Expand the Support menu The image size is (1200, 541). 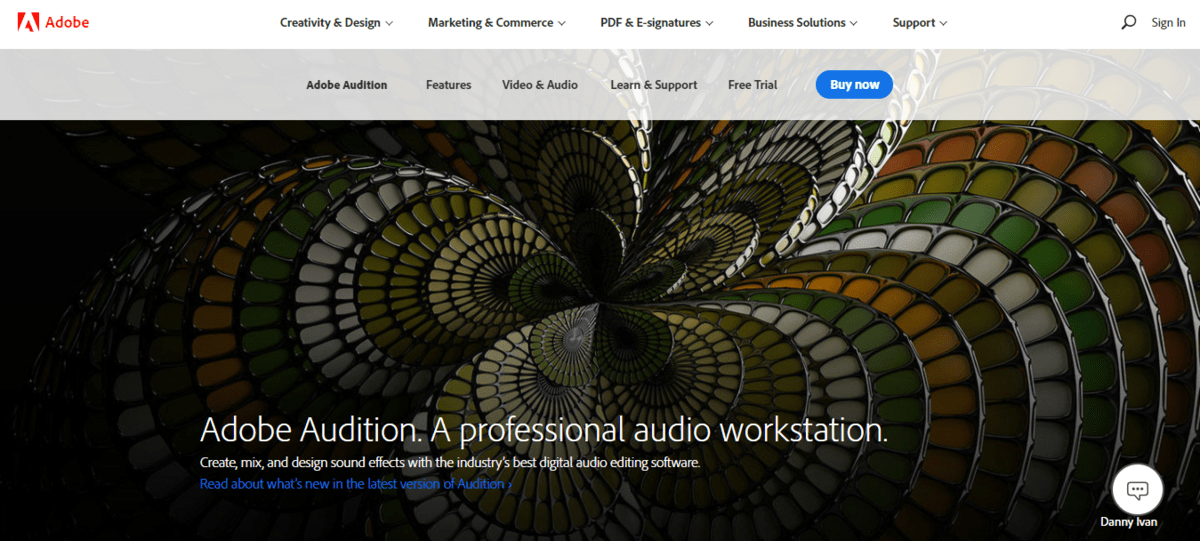[x=920, y=22]
